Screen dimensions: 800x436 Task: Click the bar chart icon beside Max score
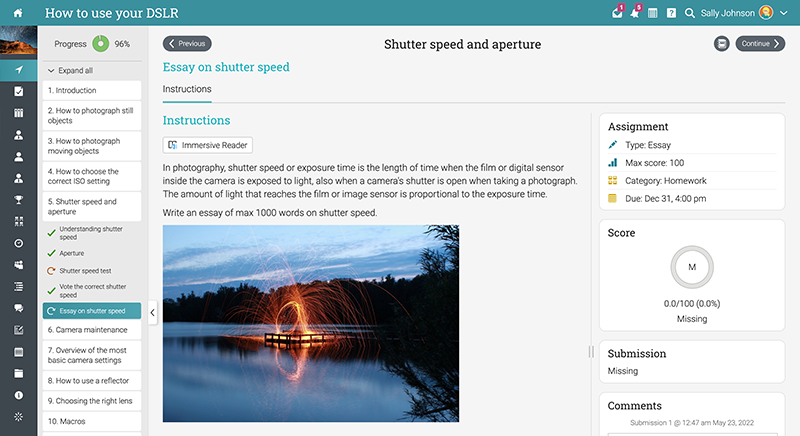click(613, 163)
